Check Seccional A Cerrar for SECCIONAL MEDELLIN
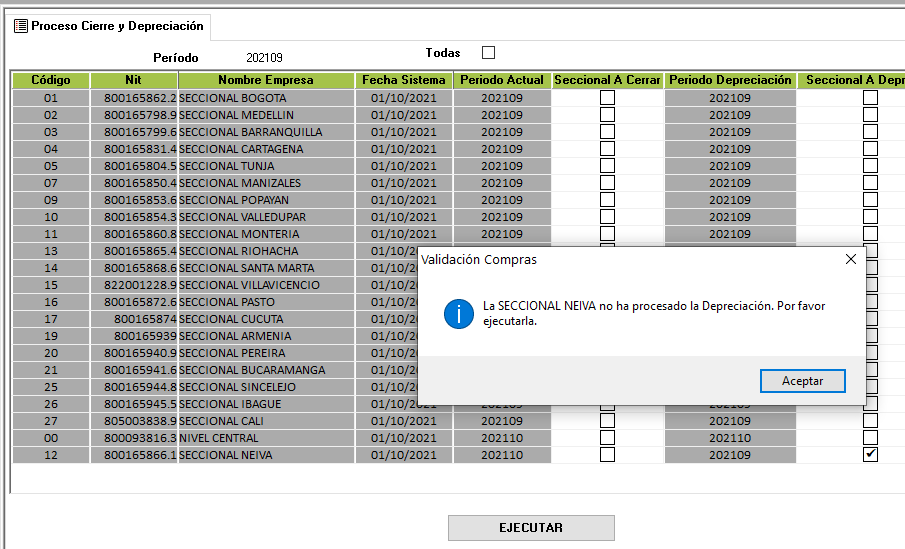Screen dimensions: 905x549 (607, 115)
